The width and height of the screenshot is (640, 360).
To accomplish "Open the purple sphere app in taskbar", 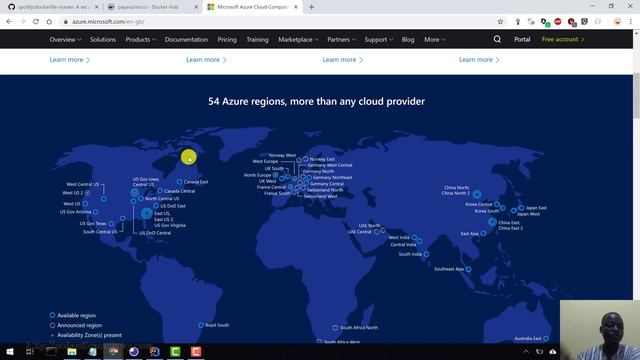I will 134,351.
